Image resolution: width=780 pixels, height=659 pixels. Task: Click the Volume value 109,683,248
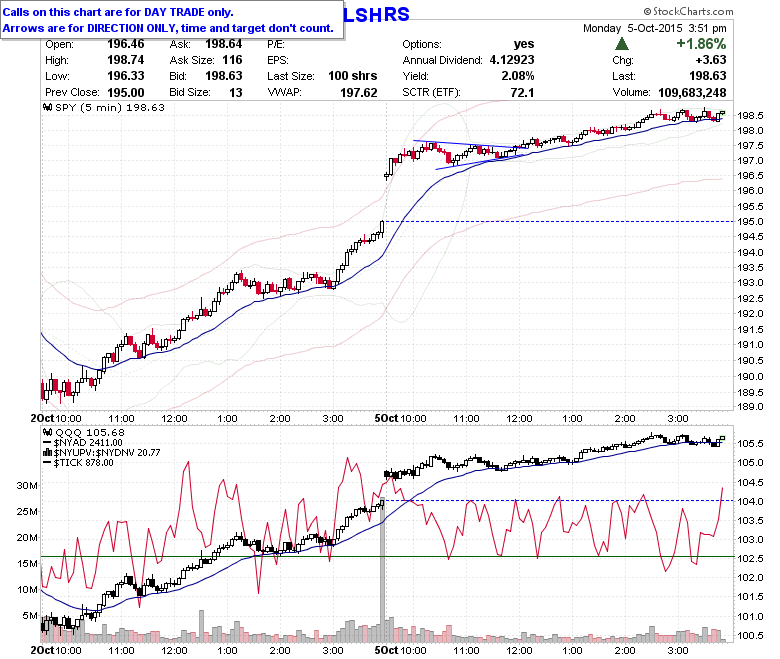[x=692, y=93]
